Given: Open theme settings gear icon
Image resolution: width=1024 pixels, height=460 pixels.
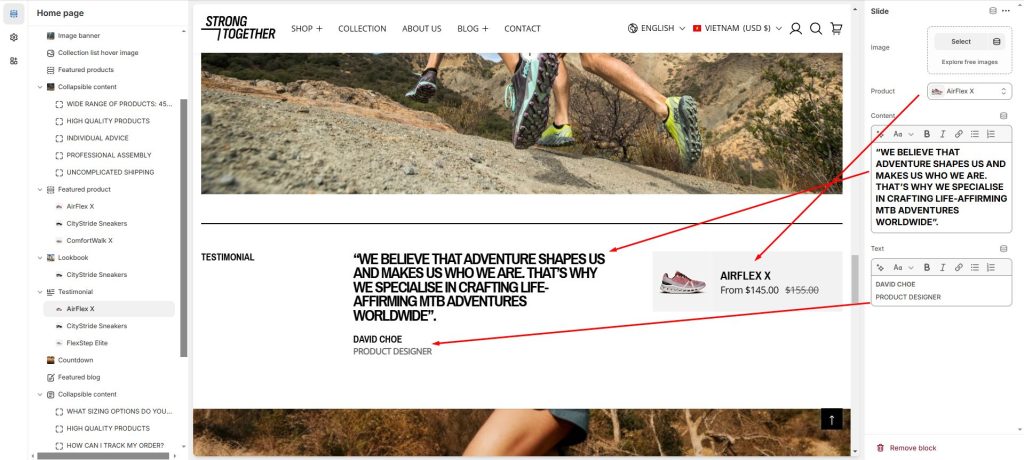Looking at the screenshot, I should point(14,37).
